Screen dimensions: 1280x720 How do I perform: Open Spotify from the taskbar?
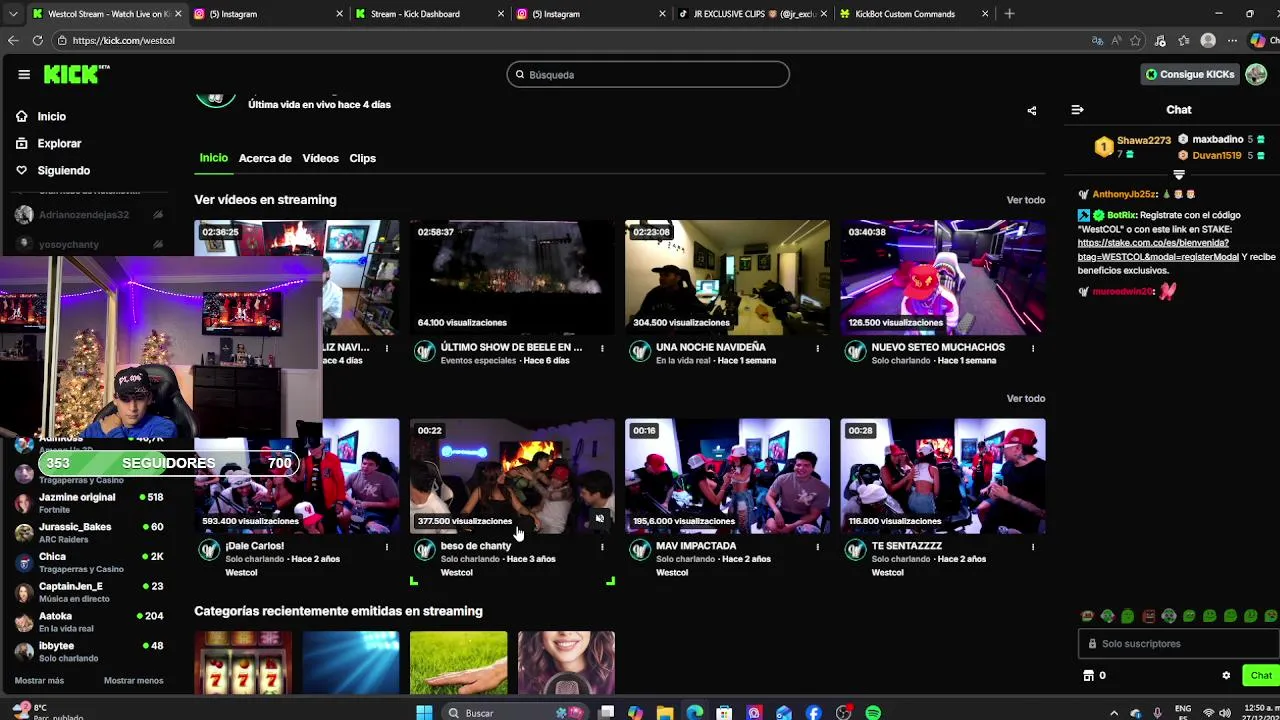tap(873, 713)
